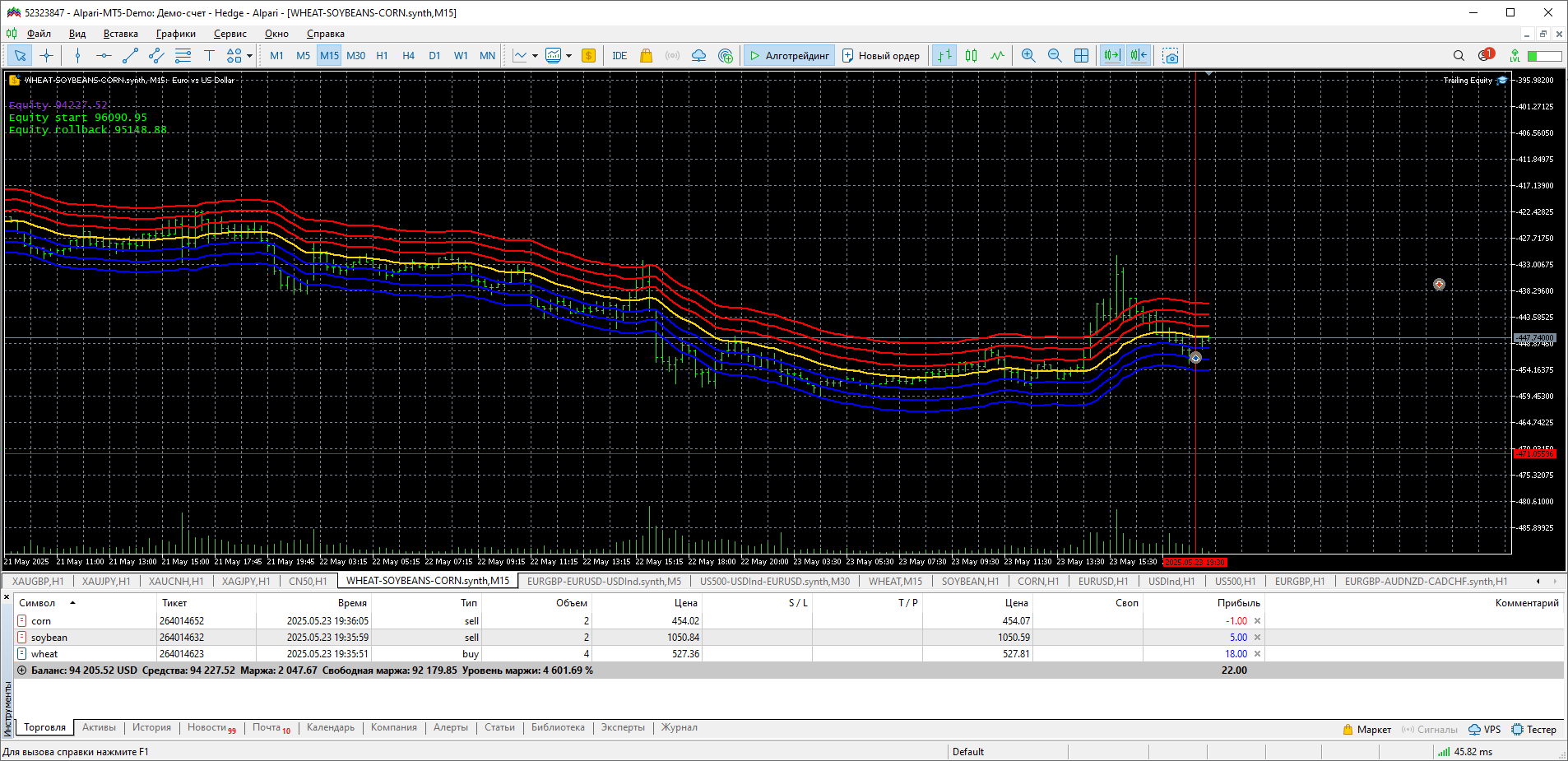Pick the trendline drawing tool
The image size is (1568, 761).
click(130, 56)
